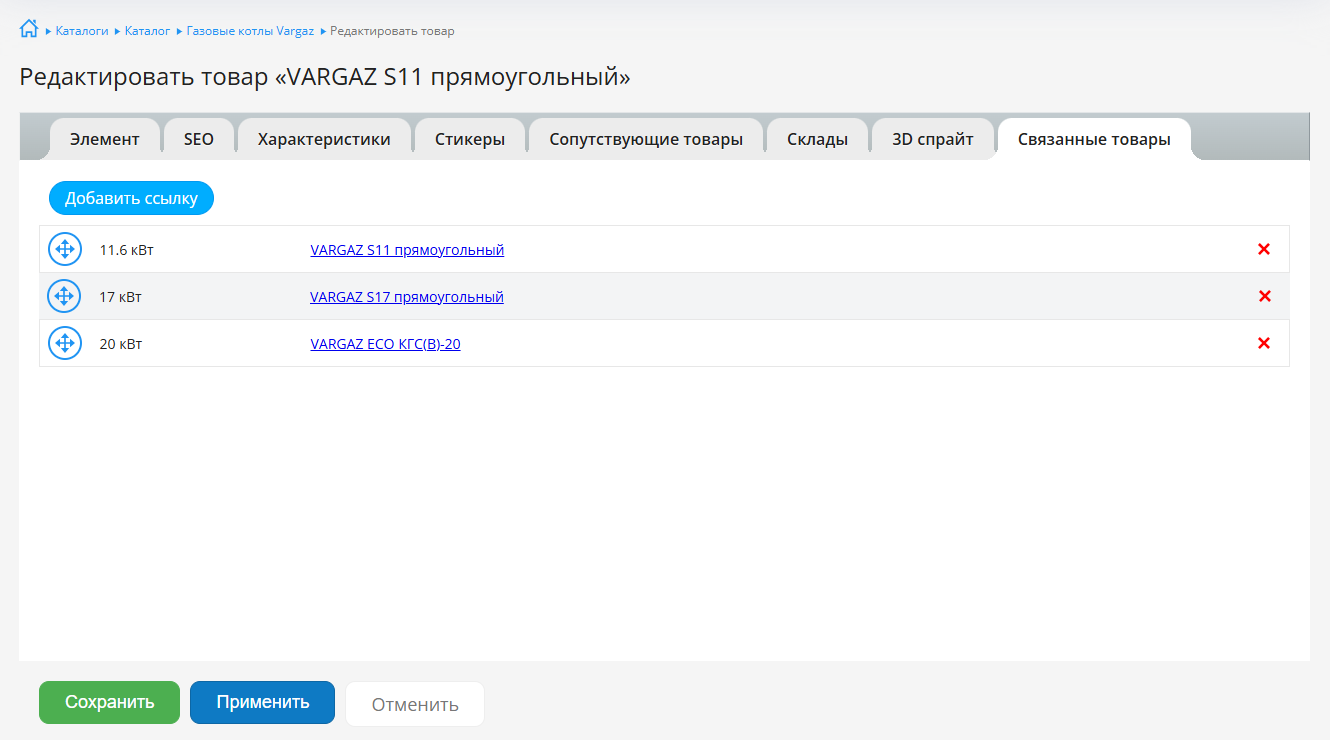
Task: Click move handle for 11.6 кВт row
Action: click(x=65, y=249)
